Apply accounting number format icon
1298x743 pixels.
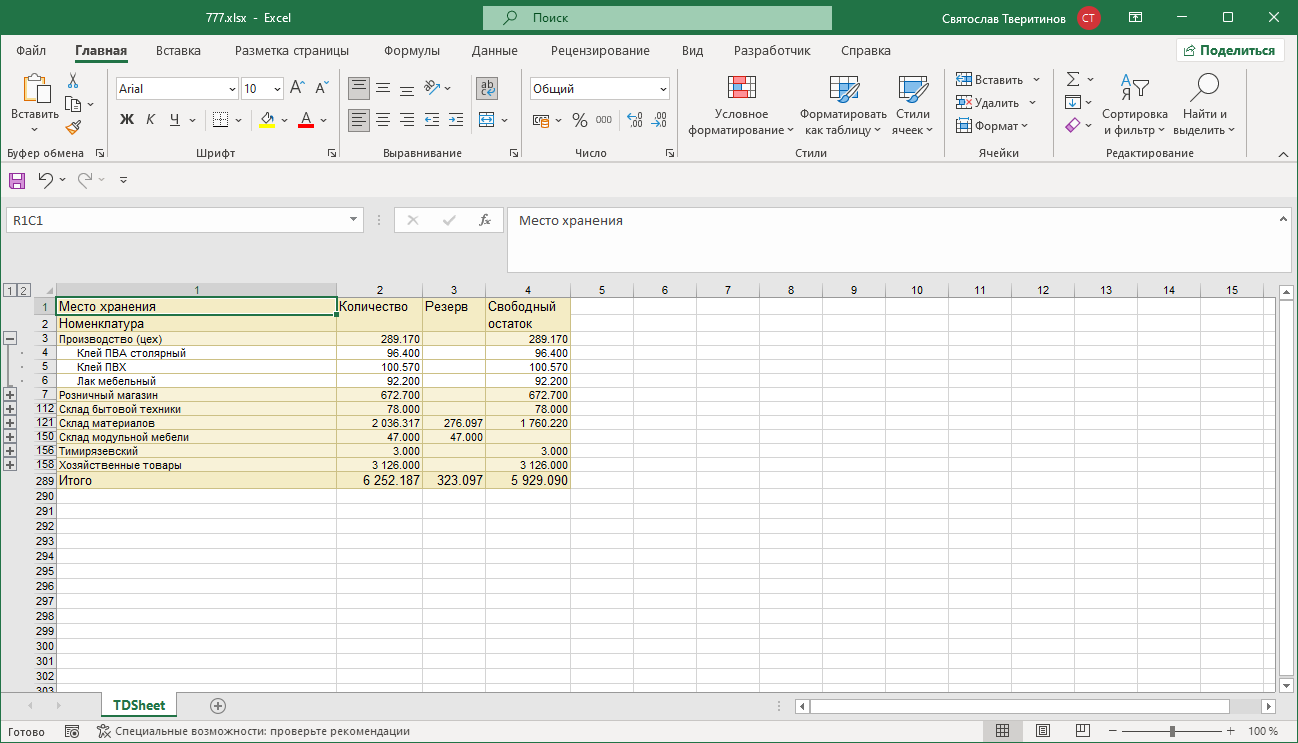pos(540,120)
